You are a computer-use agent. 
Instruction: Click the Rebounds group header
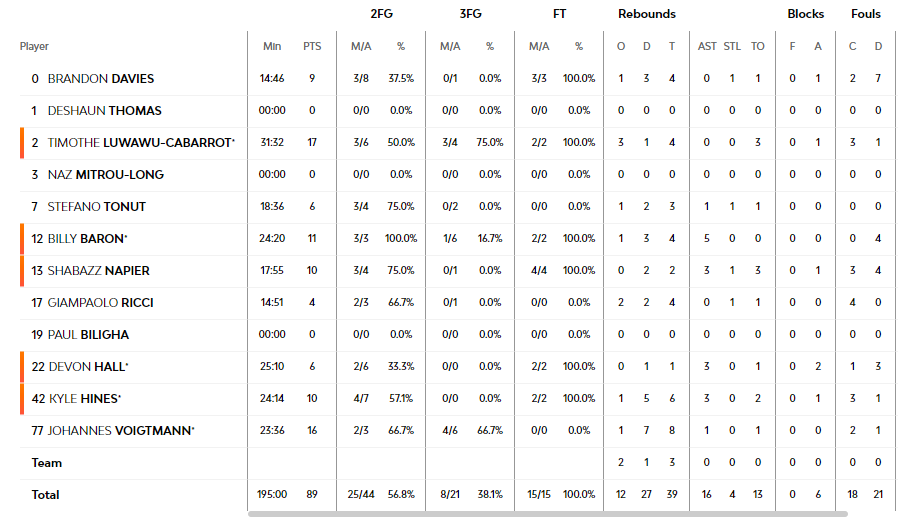click(x=647, y=14)
